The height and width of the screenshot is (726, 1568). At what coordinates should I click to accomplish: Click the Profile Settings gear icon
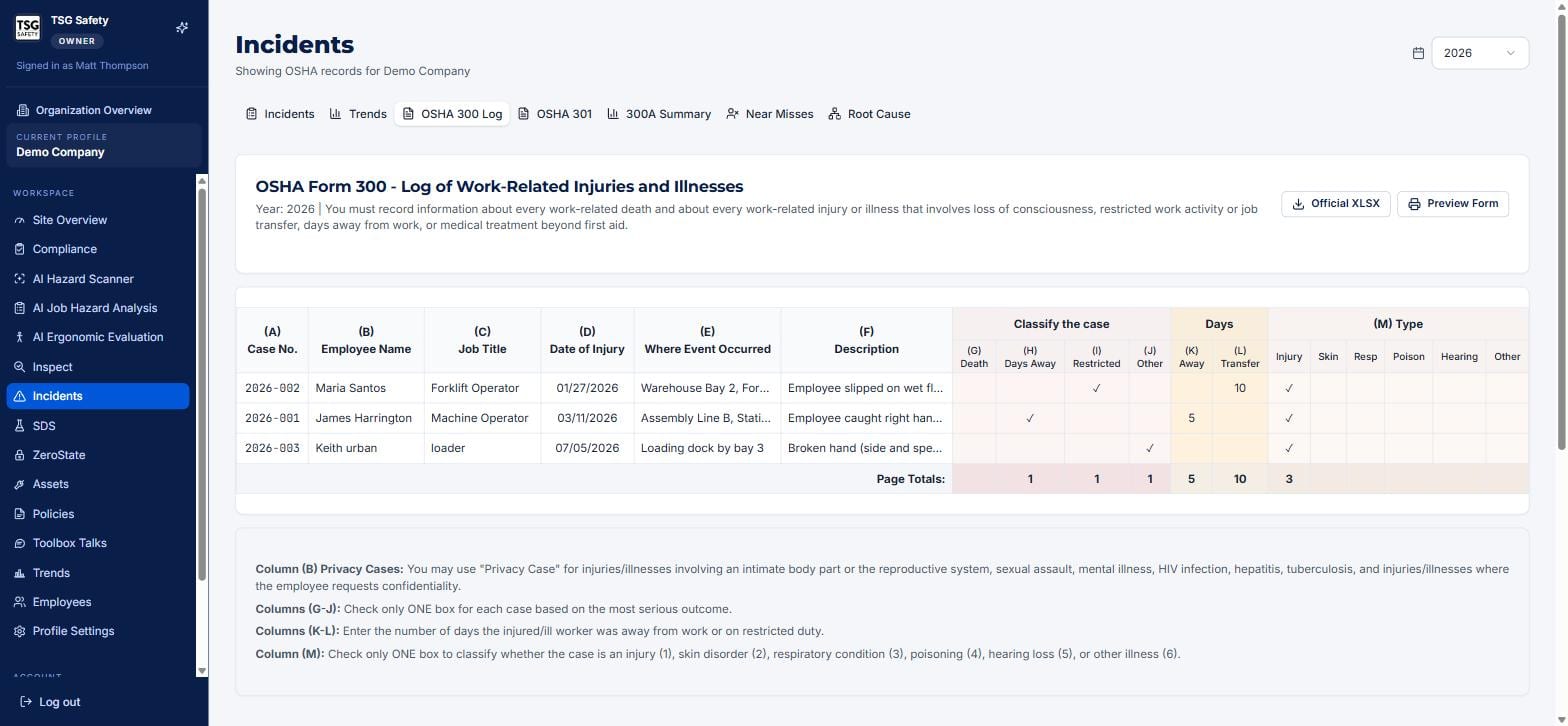tap(19, 631)
